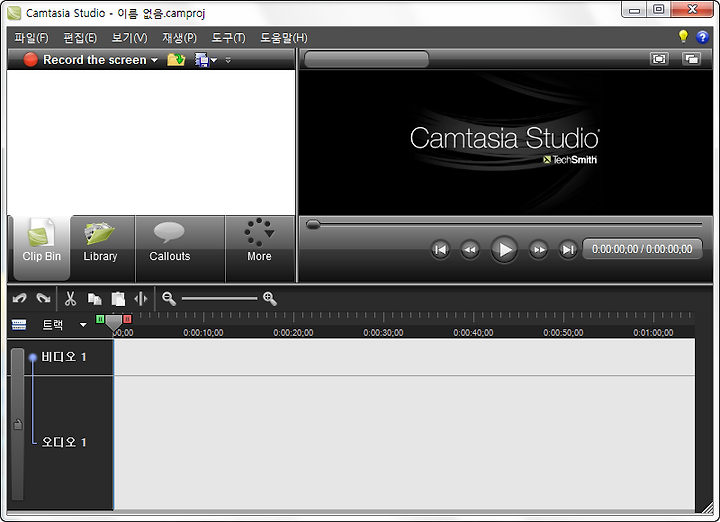
Task: Click the 0:01:00;00 ruler mark
Action: point(653,332)
